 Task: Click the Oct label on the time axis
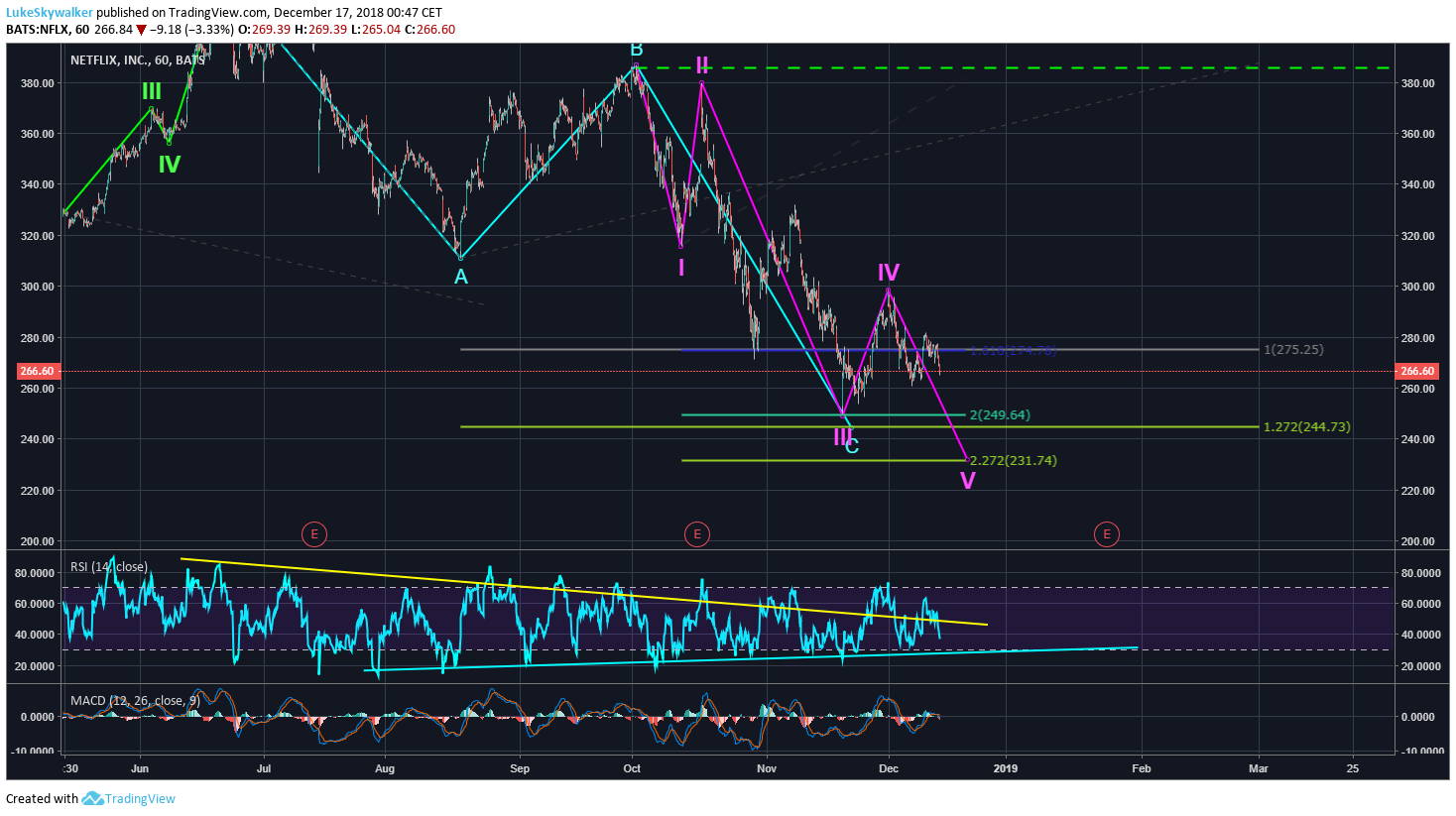pyautogui.click(x=632, y=768)
